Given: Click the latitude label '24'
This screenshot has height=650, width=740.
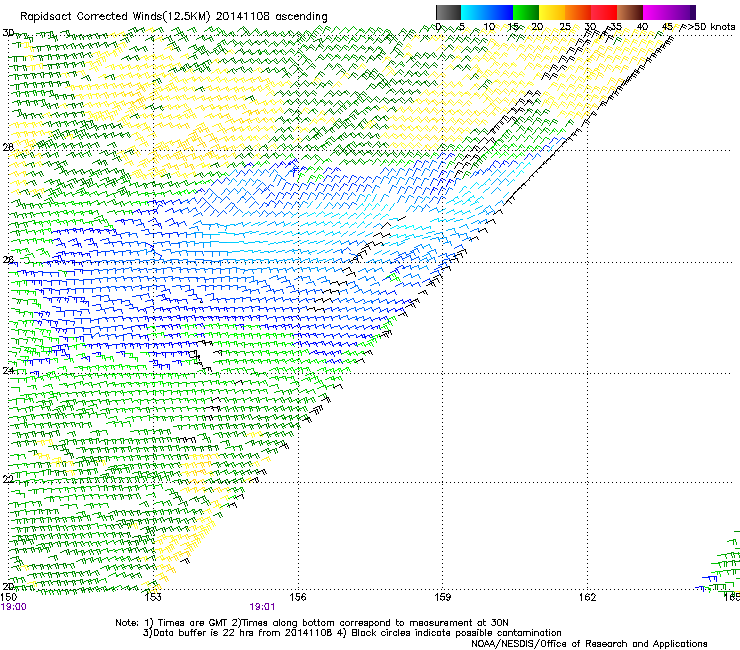Looking at the screenshot, I should [8, 371].
